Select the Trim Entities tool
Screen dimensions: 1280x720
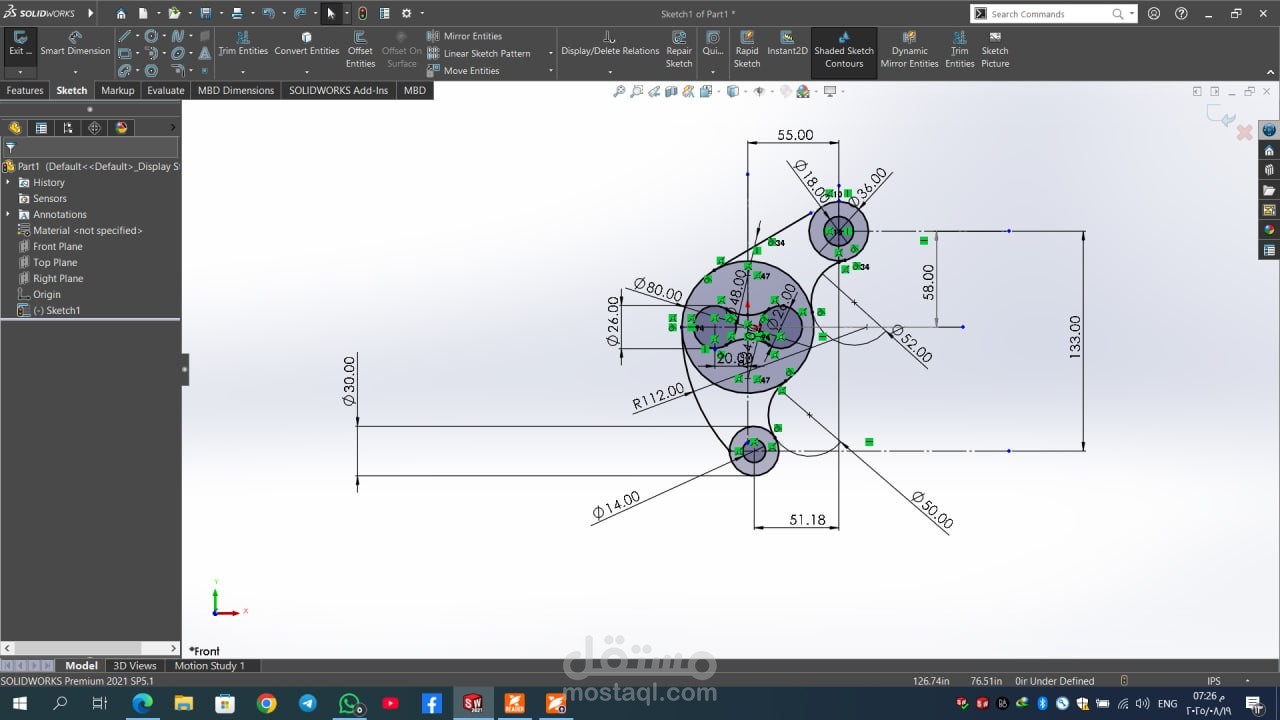tap(243, 43)
